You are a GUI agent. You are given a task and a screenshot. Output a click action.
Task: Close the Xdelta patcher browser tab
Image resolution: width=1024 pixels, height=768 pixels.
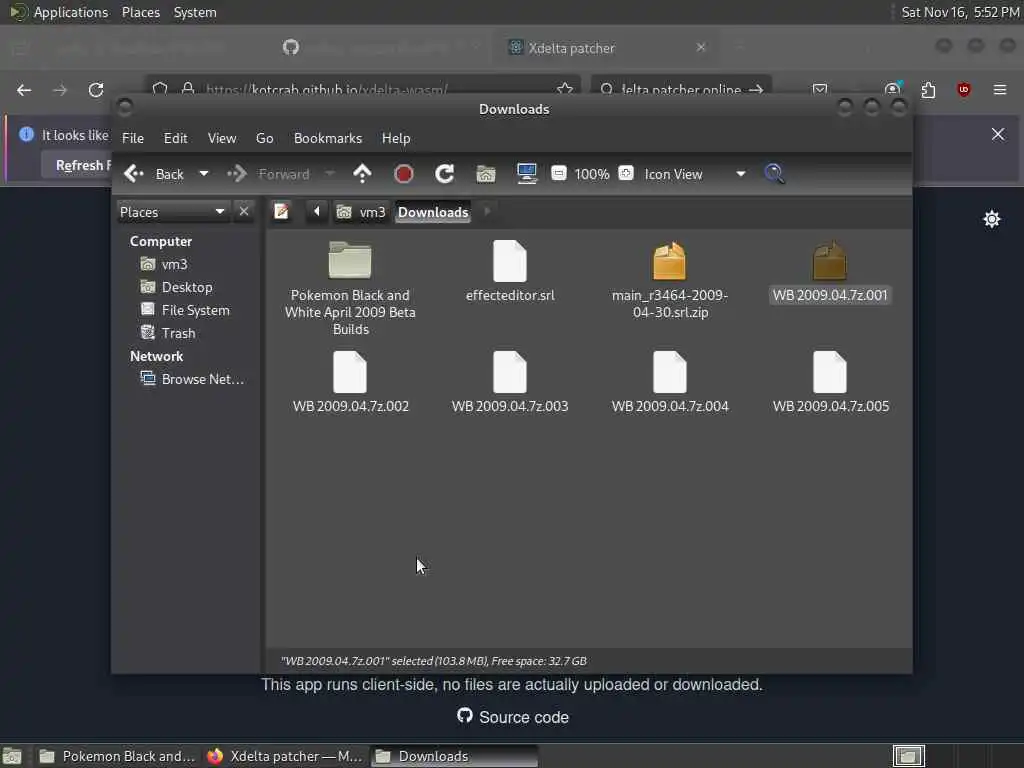click(x=701, y=48)
